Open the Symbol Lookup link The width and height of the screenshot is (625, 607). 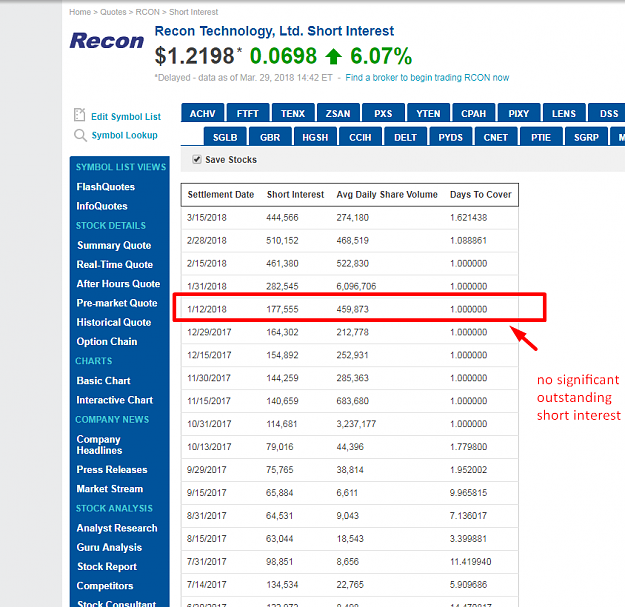[x=124, y=136]
